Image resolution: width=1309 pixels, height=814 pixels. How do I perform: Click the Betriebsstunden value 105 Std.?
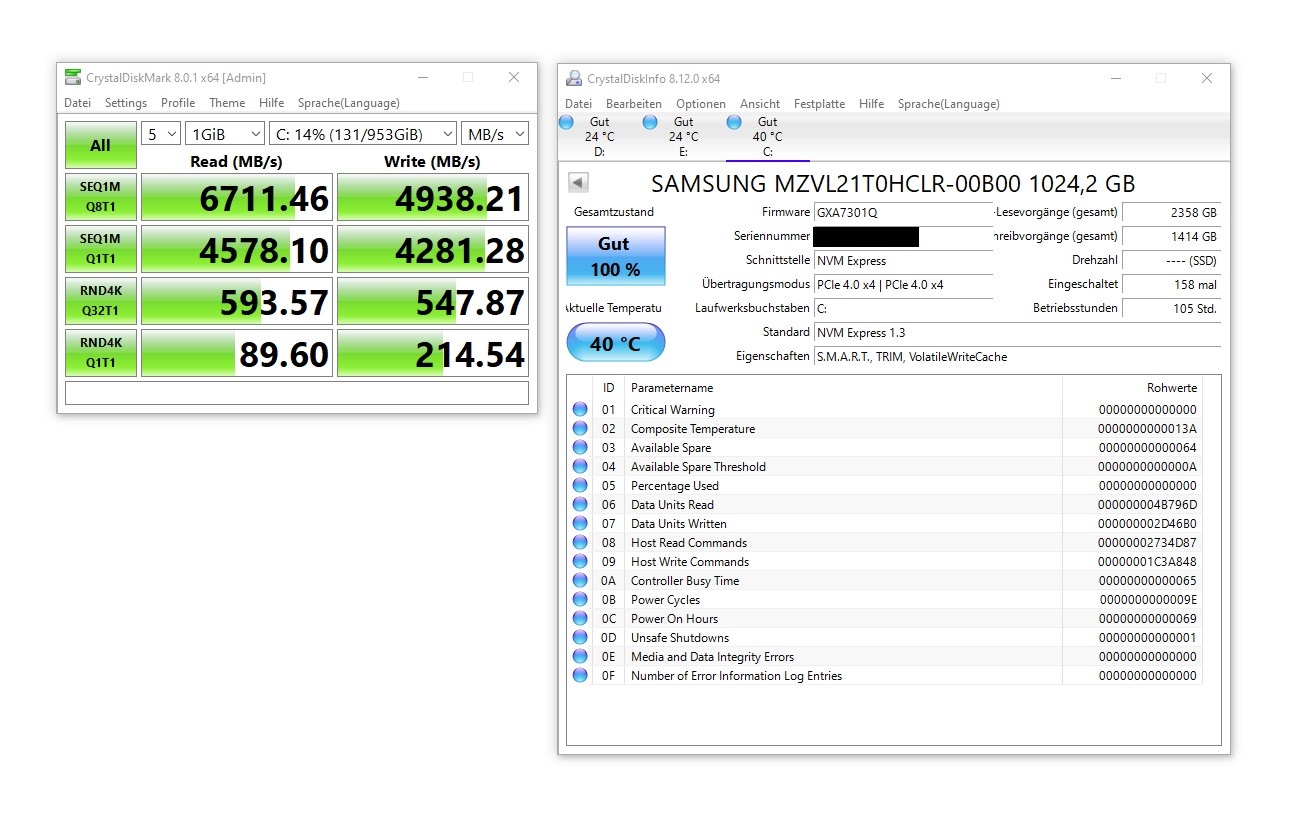[1171, 308]
